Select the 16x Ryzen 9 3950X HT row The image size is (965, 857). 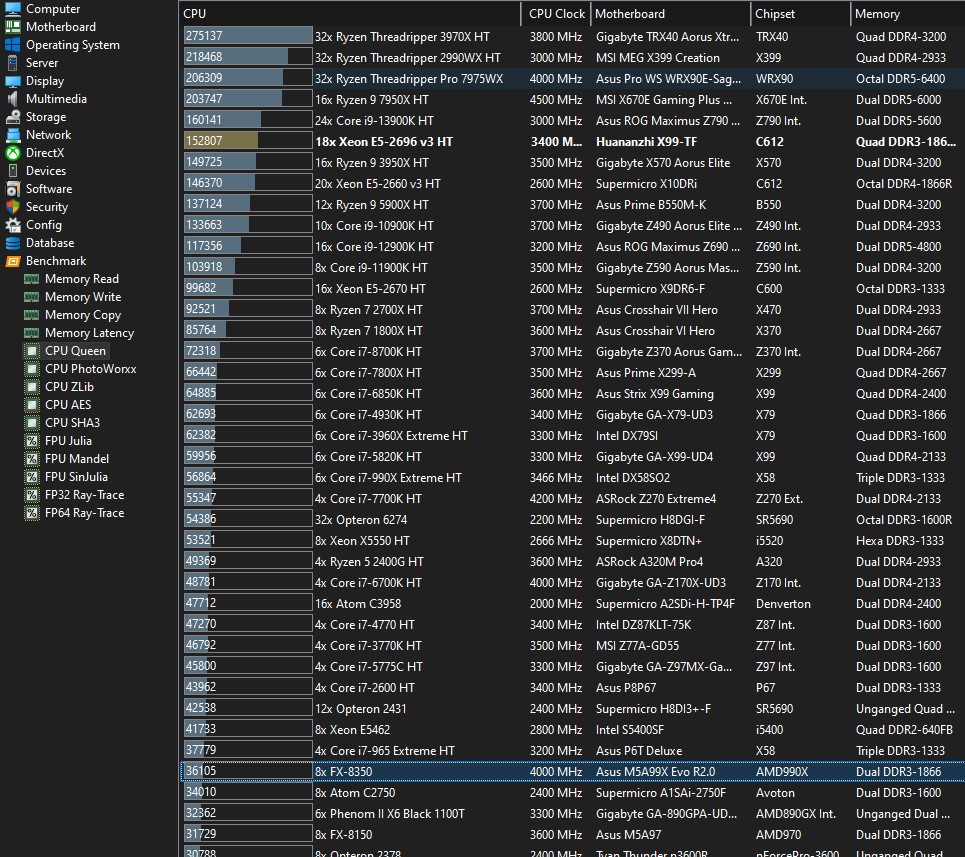(x=572, y=162)
